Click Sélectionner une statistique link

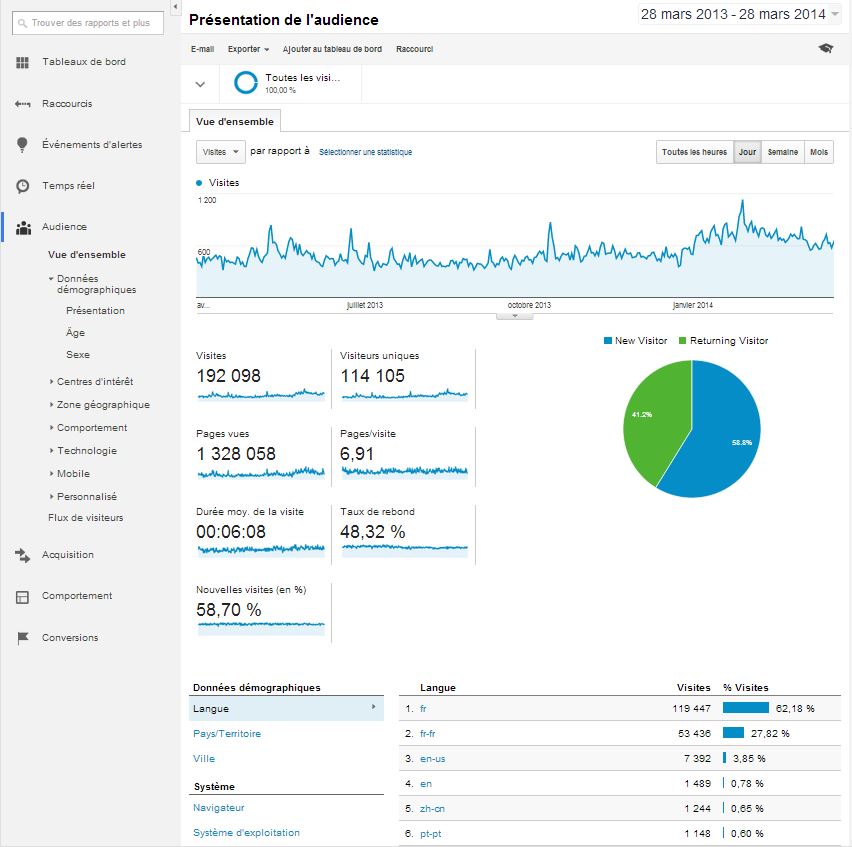[365, 152]
